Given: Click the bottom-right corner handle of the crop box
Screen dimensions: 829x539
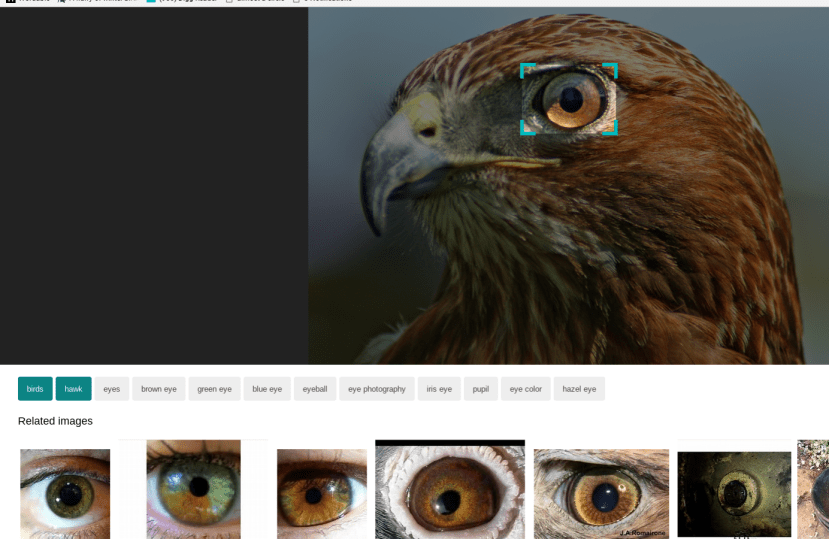Looking at the screenshot, I should coord(611,129).
